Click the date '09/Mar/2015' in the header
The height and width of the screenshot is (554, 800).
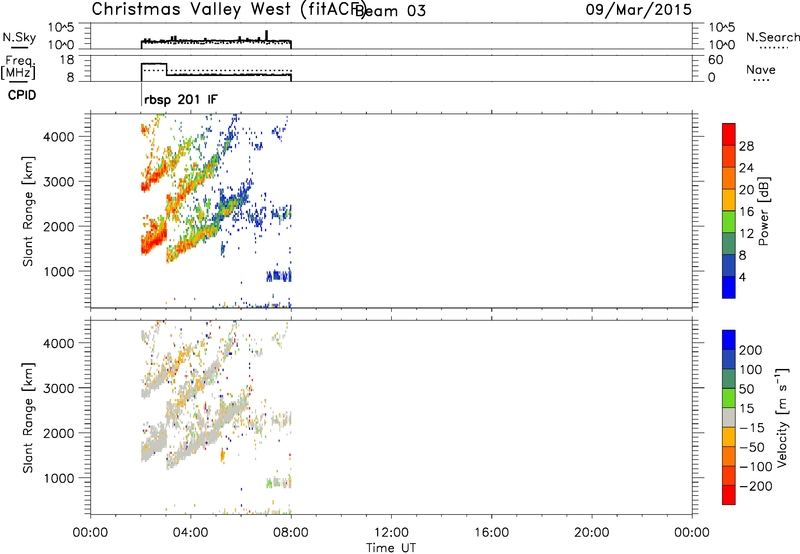coord(639,10)
